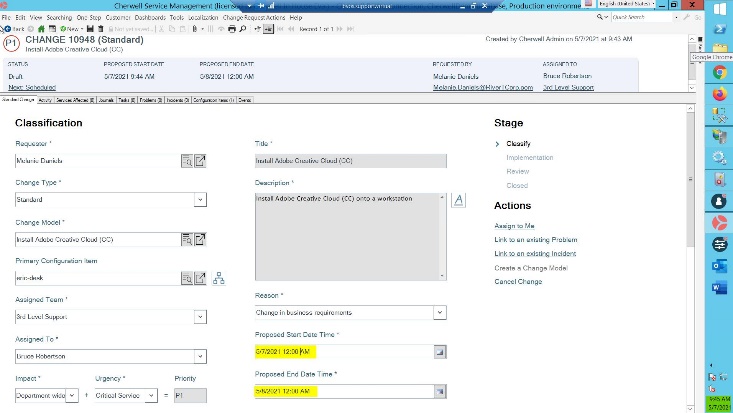Click the Description text zoom icon
The height and width of the screenshot is (413, 733).
(459, 200)
